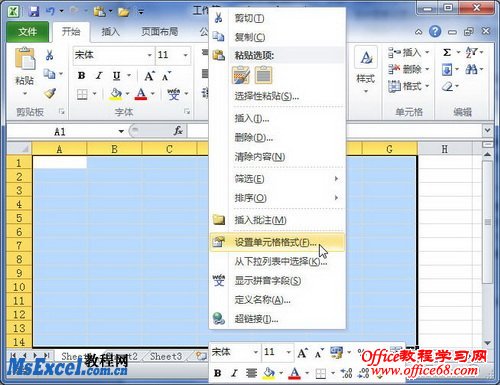Expand the 排序(O) submenu arrow
The height and width of the screenshot is (385, 500).
[x=336, y=198]
